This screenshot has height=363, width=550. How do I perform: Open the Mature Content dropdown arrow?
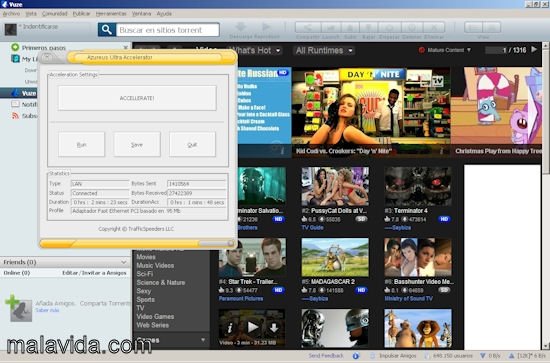469,50
